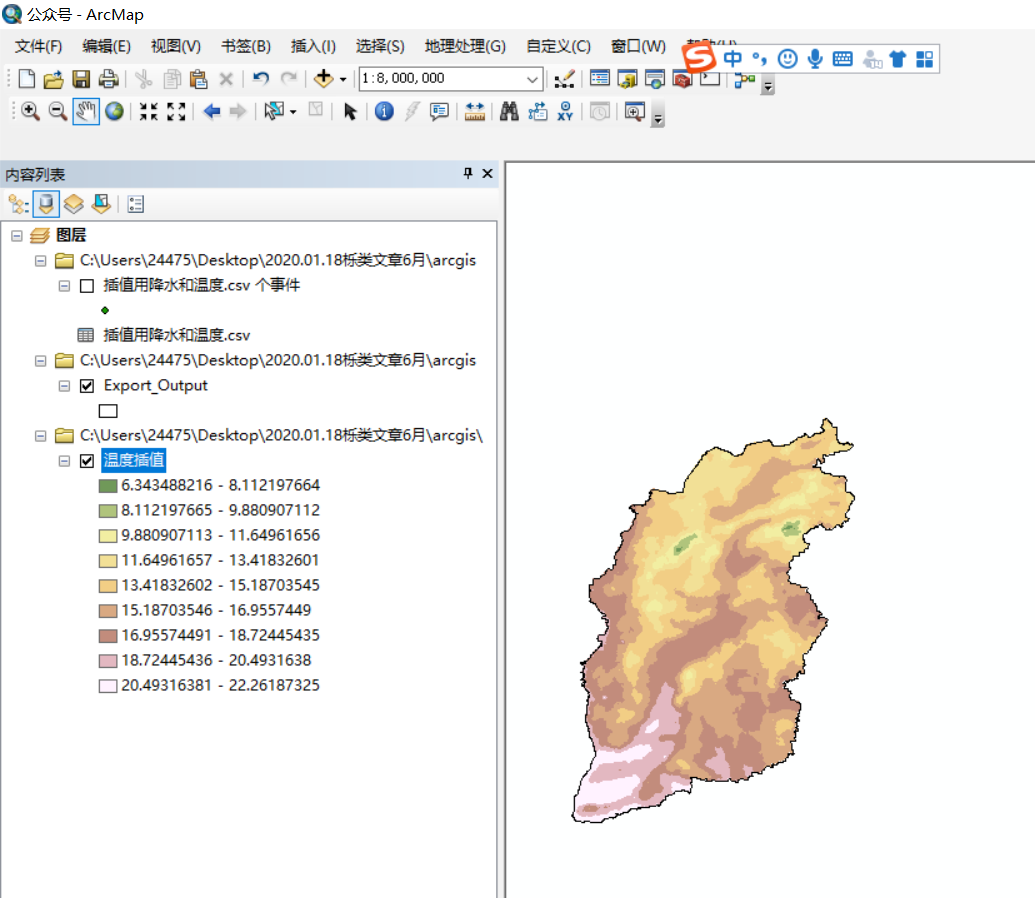Activate the Measure ruler tool
Screen dimensions: 1035x898
coord(475,112)
